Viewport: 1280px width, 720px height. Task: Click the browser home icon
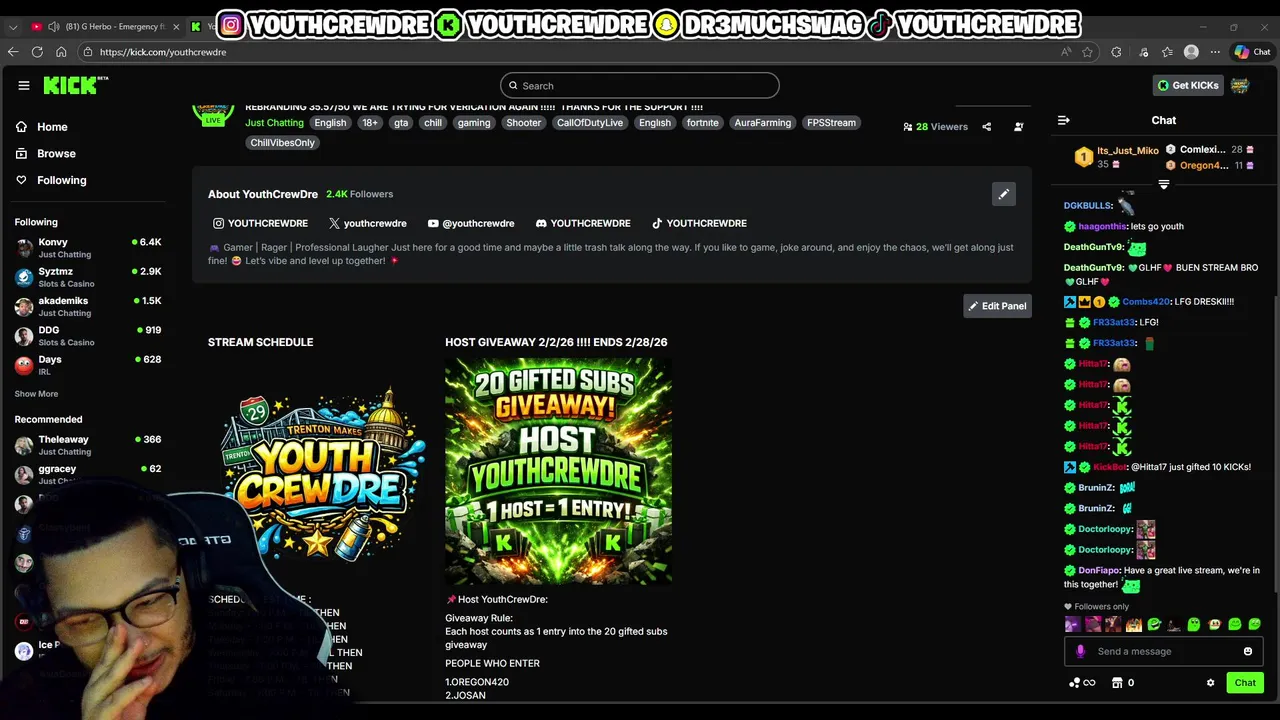point(61,52)
